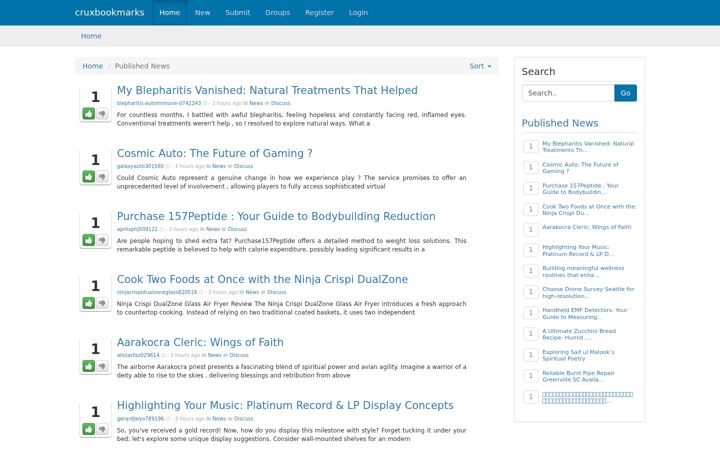Downvote the Aarakocra Cleric story
The image size is (720, 450).
[102, 366]
